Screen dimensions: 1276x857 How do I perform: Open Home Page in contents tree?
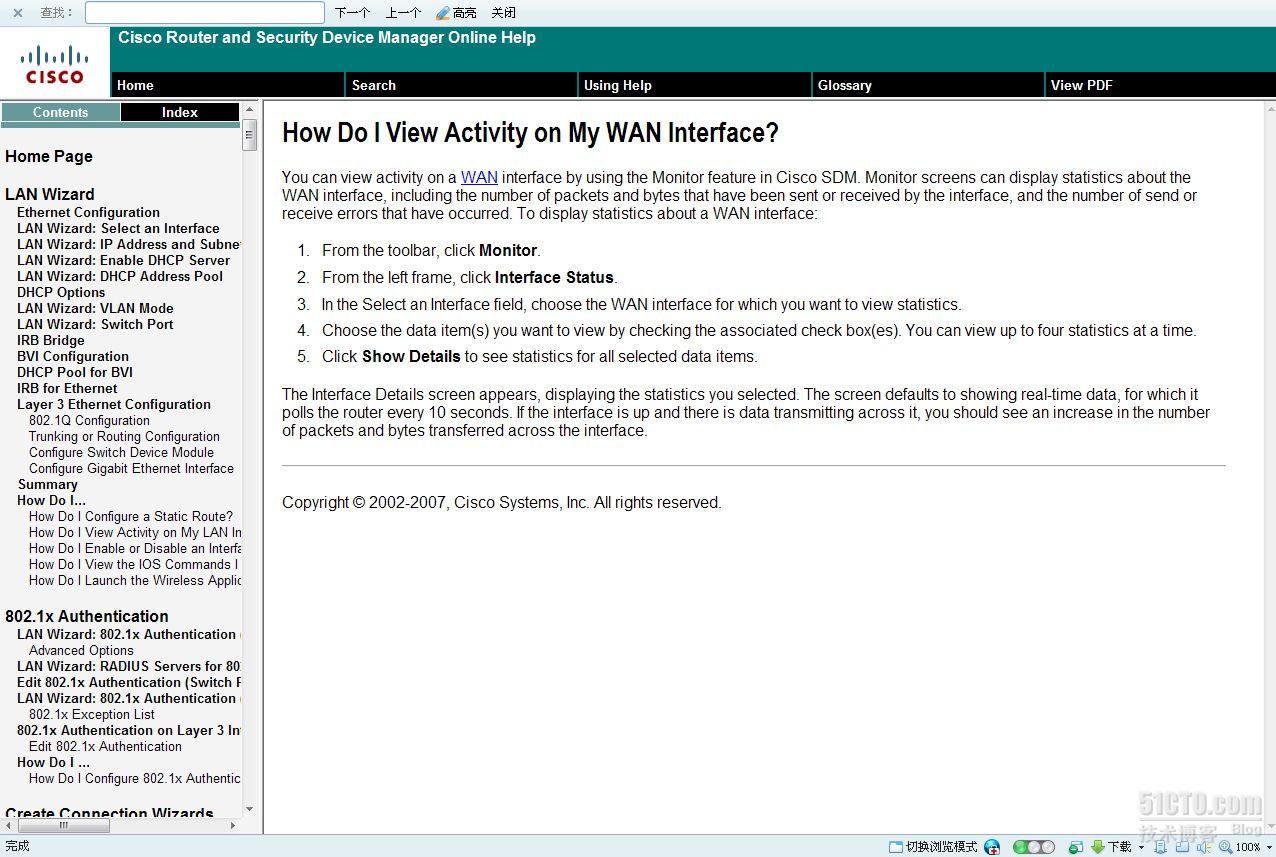point(49,156)
